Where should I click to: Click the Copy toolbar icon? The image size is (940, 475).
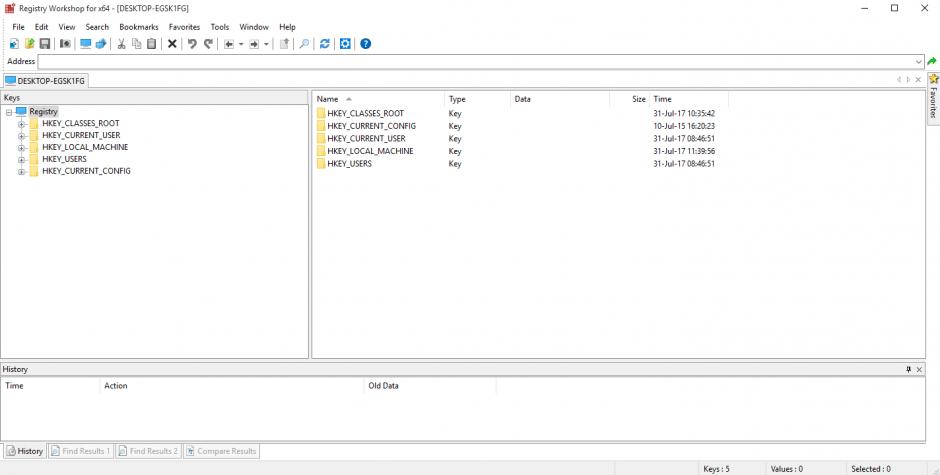[x=137, y=44]
